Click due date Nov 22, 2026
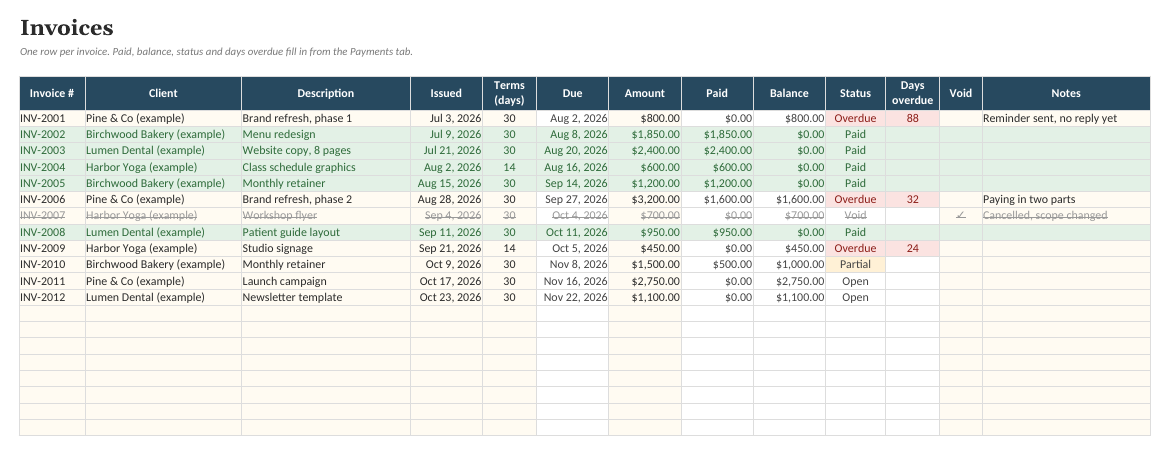The height and width of the screenshot is (454, 1169). coord(573,297)
